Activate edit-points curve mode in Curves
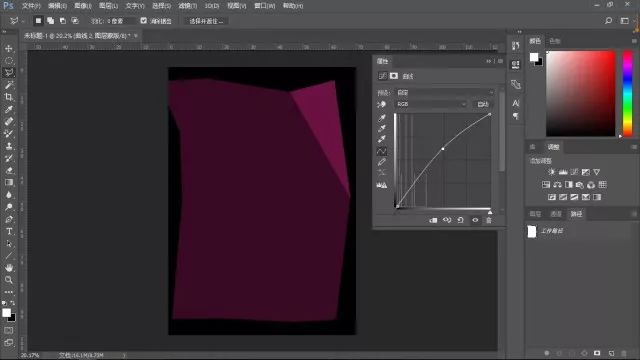This screenshot has width=640, height=360. pyautogui.click(x=382, y=151)
